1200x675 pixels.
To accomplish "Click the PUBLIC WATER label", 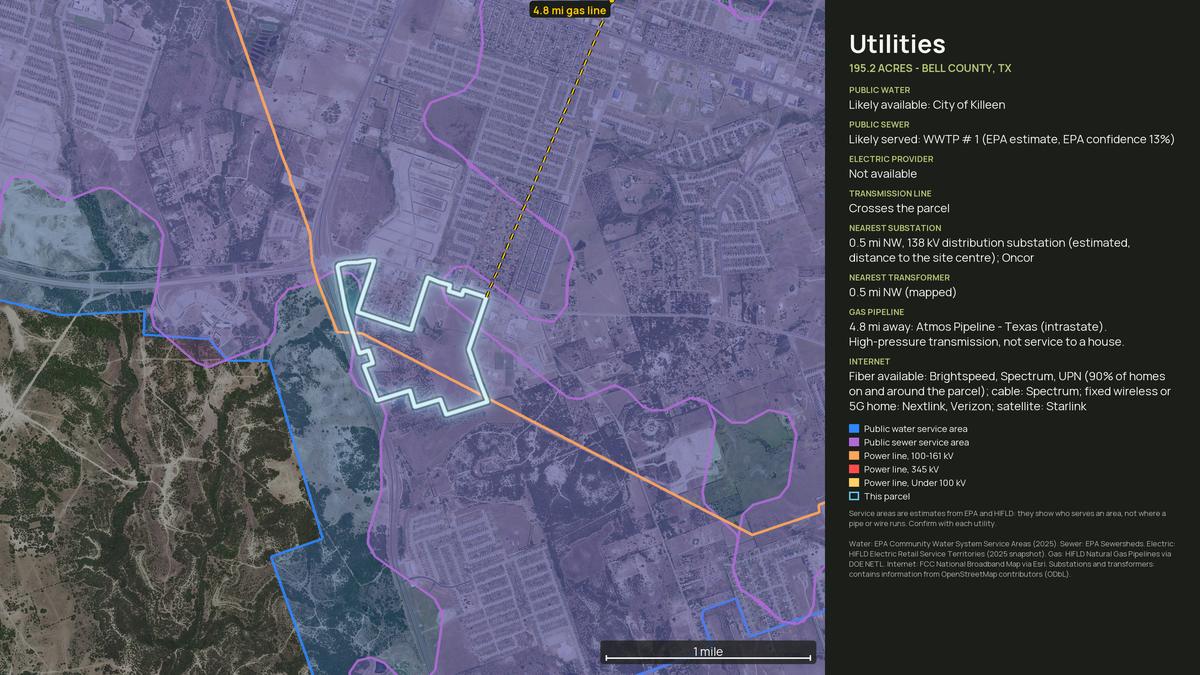I will coord(880,90).
